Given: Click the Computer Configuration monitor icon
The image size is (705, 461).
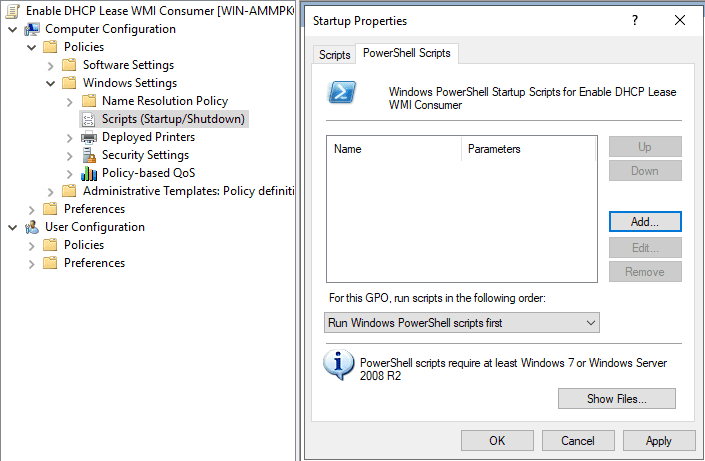Looking at the screenshot, I should [x=32, y=29].
